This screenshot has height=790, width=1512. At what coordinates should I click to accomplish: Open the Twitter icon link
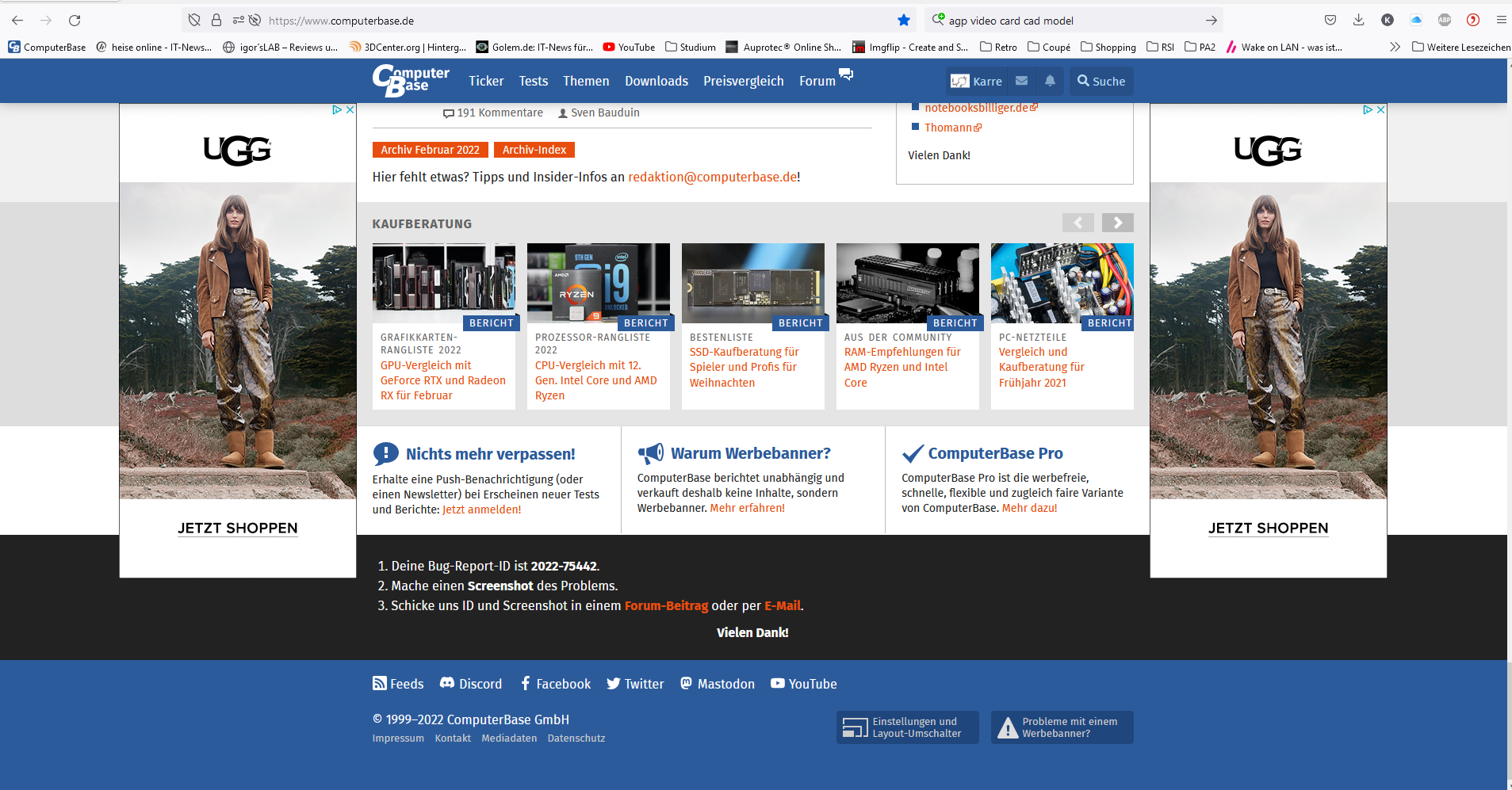click(635, 684)
